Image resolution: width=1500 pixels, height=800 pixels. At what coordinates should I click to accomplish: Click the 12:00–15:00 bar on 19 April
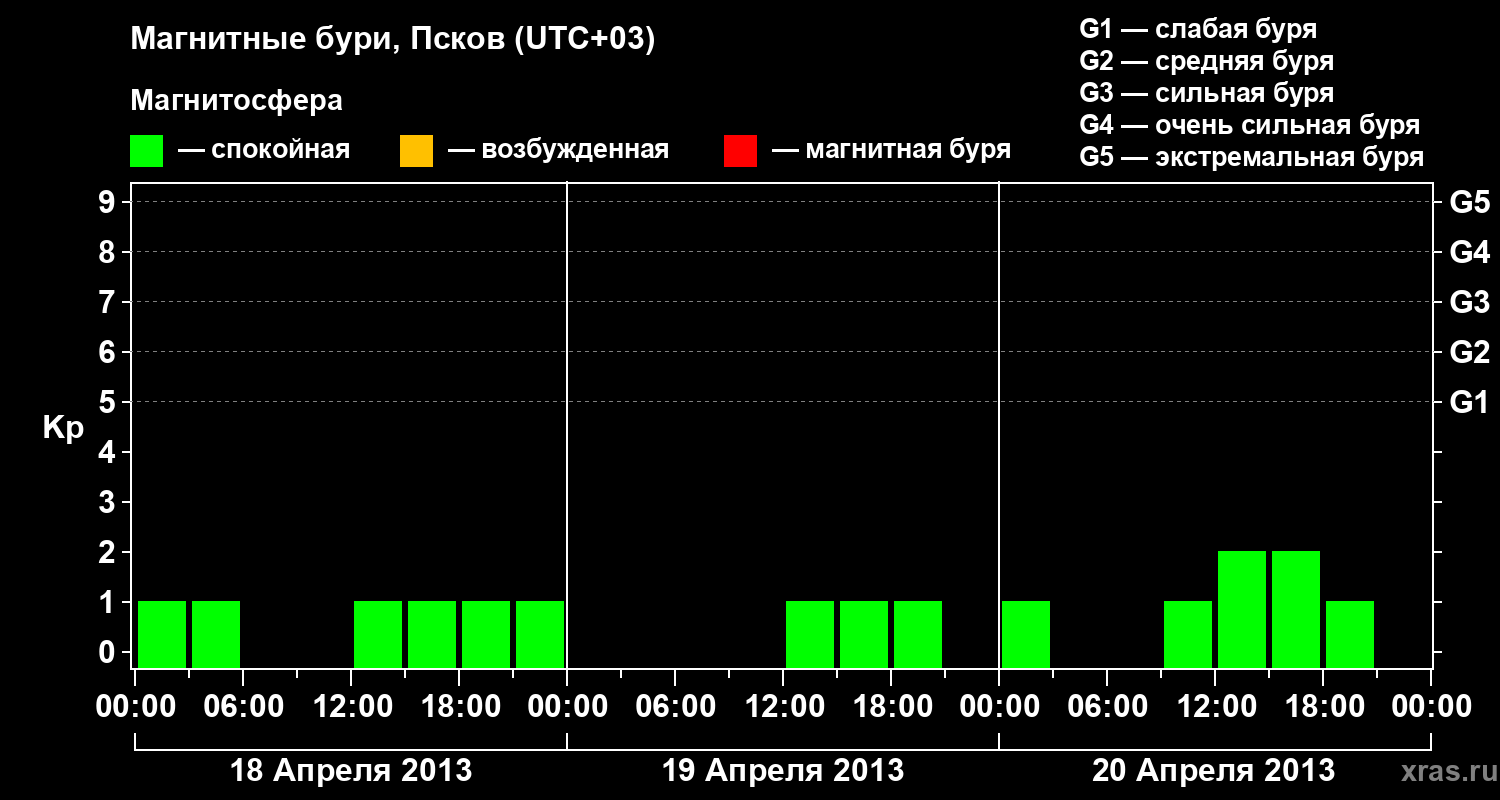point(810,634)
